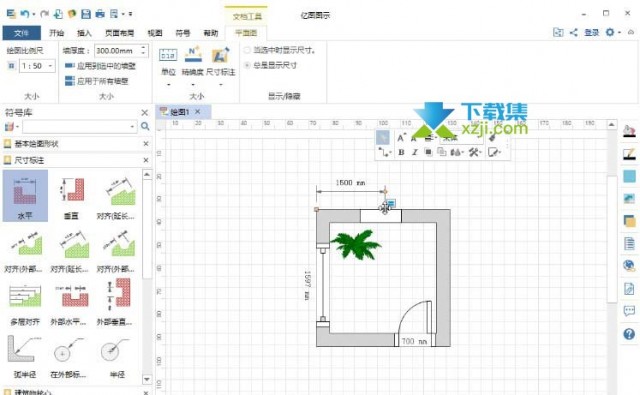Image resolution: width=640 pixels, height=395 pixels.
Task: Click the 精确度 (precision) icon
Action: [x=193, y=55]
